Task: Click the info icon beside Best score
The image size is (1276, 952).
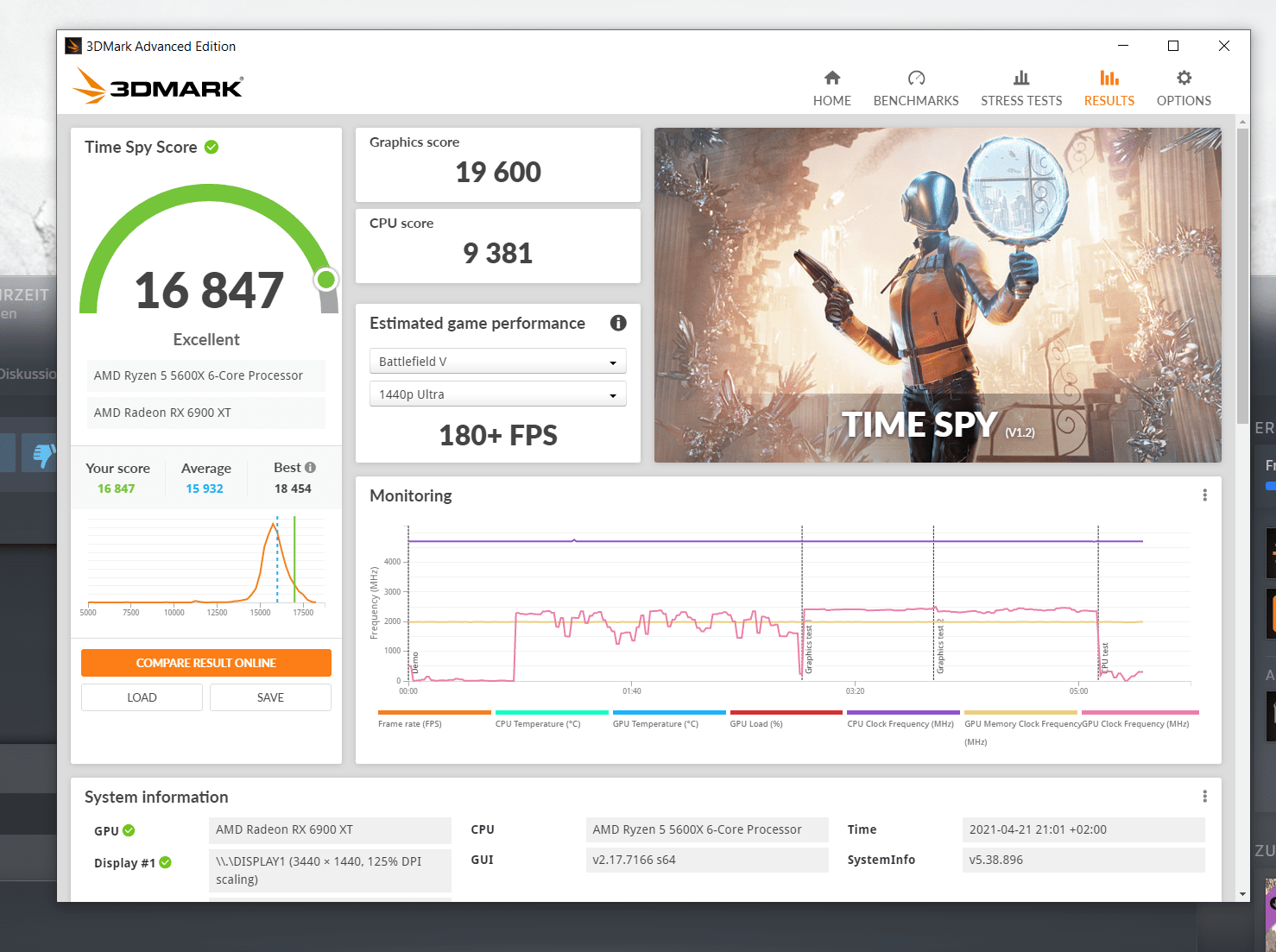Action: click(x=311, y=468)
